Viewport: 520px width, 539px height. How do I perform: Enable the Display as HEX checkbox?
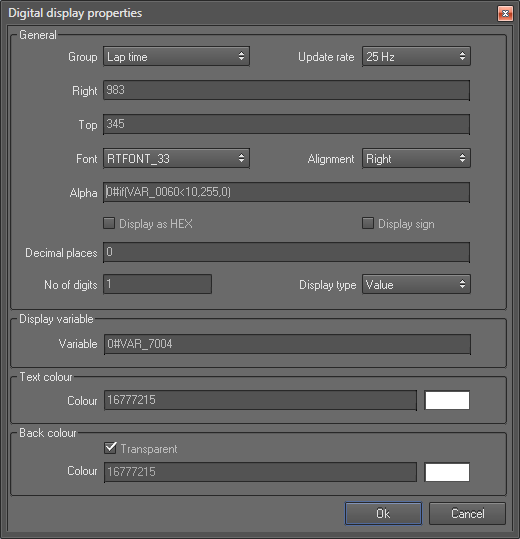(109, 223)
